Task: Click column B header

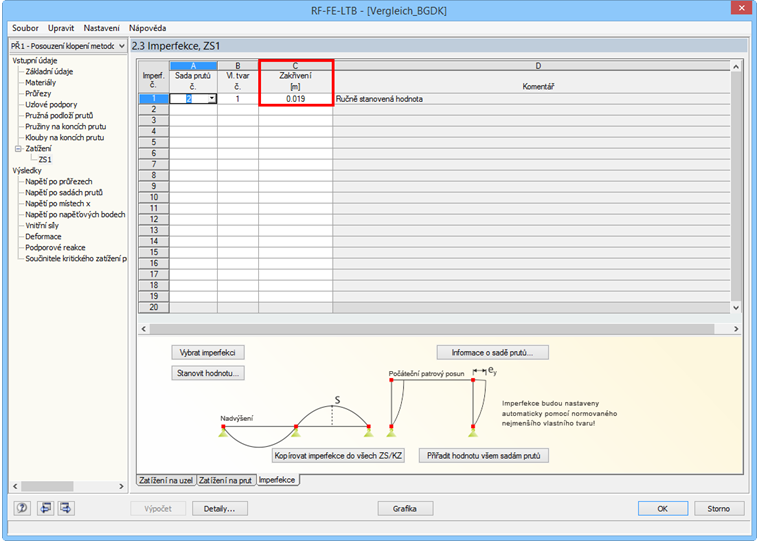Action: pos(238,65)
